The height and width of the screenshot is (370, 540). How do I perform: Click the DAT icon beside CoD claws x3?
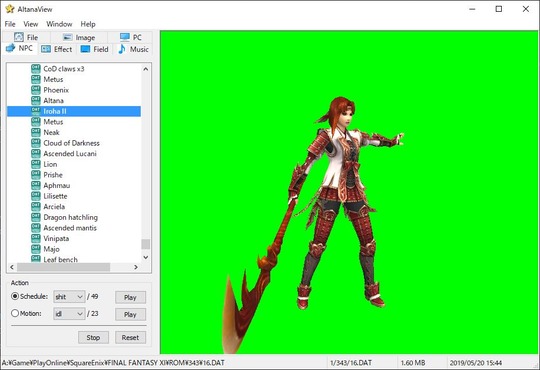click(x=36, y=69)
